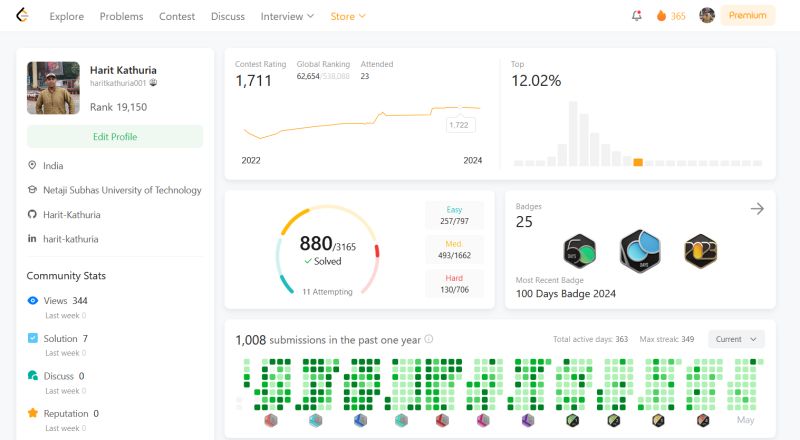800x440 pixels.
Task: Open the Harit-Kathuria GitHub link
Action: tap(71, 214)
